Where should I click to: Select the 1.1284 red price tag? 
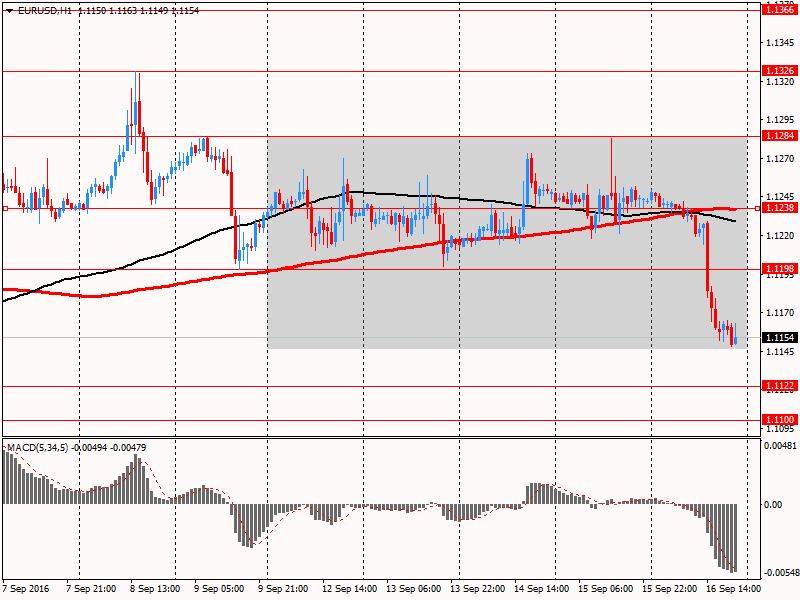(778, 135)
